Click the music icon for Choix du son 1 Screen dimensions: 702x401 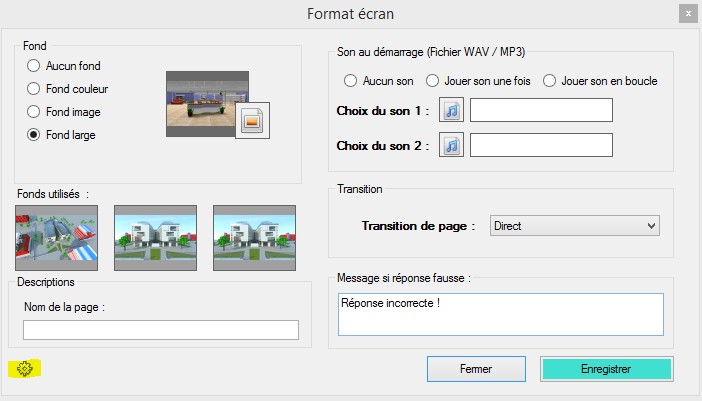[452, 109]
